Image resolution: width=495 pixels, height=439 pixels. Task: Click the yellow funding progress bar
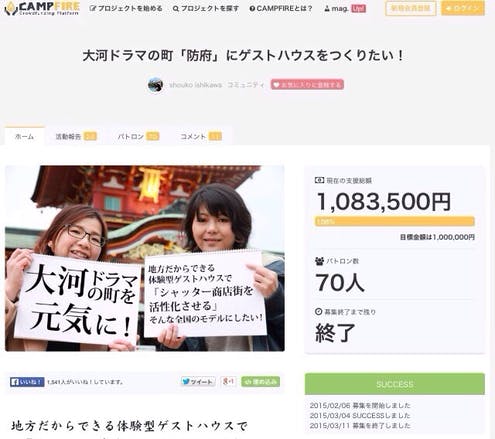click(395, 221)
